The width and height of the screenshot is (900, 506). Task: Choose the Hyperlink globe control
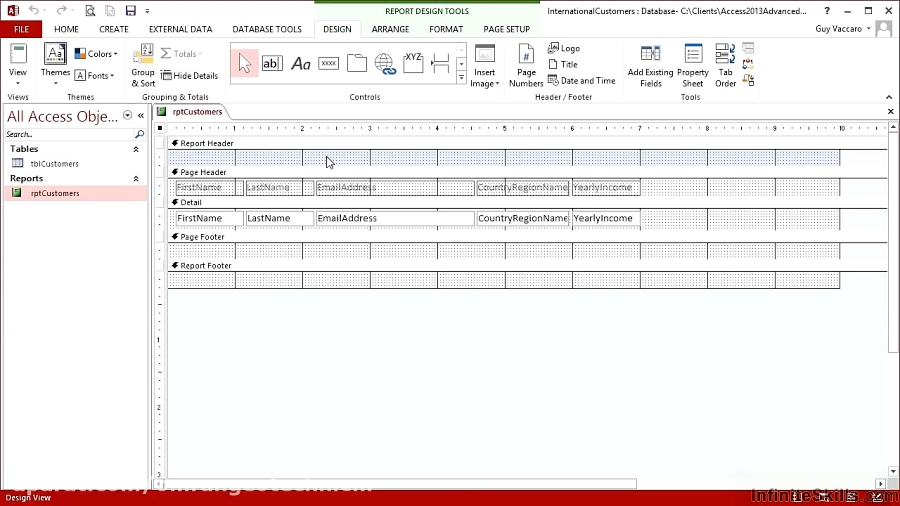click(385, 64)
